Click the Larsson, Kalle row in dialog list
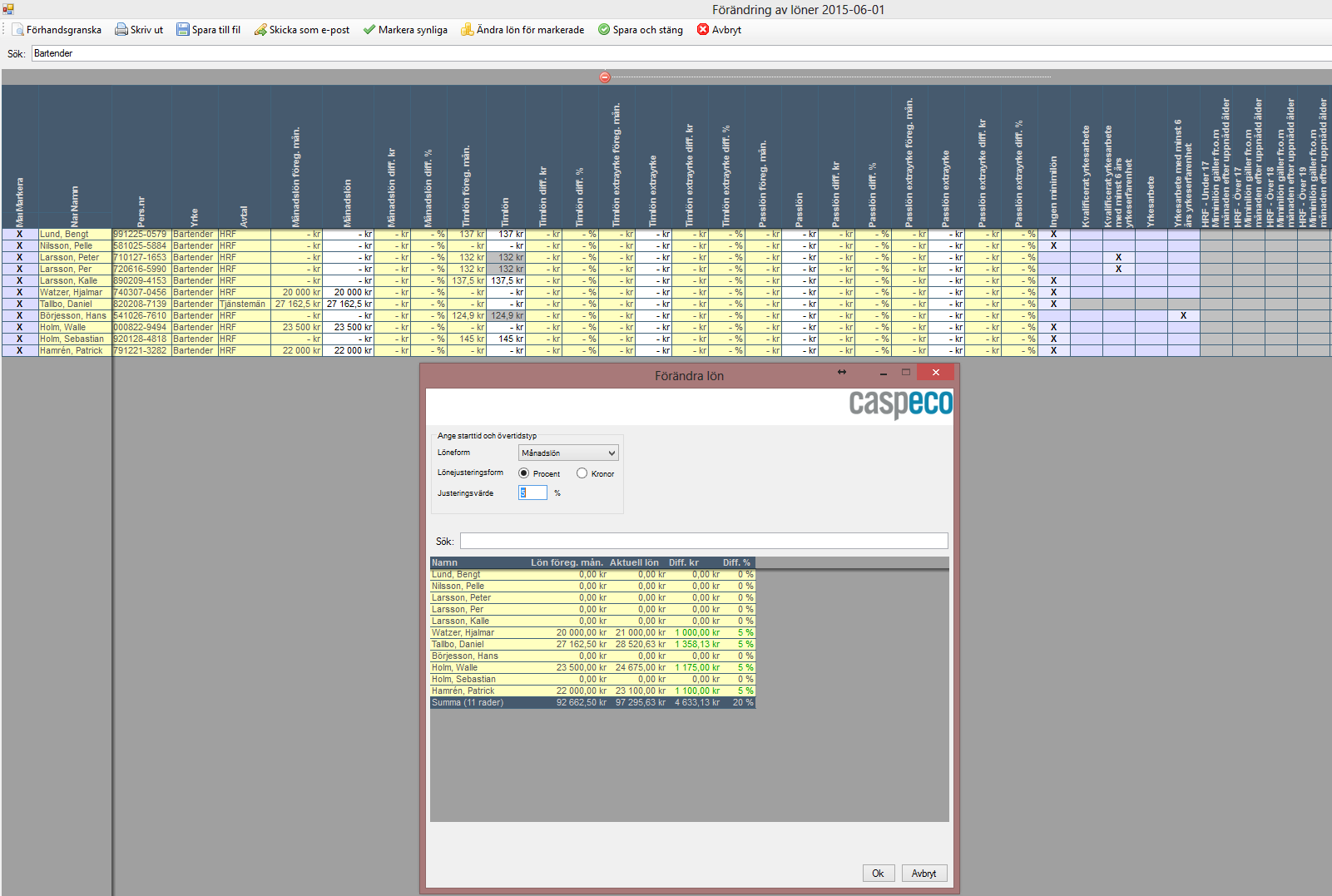 [x=592, y=621]
